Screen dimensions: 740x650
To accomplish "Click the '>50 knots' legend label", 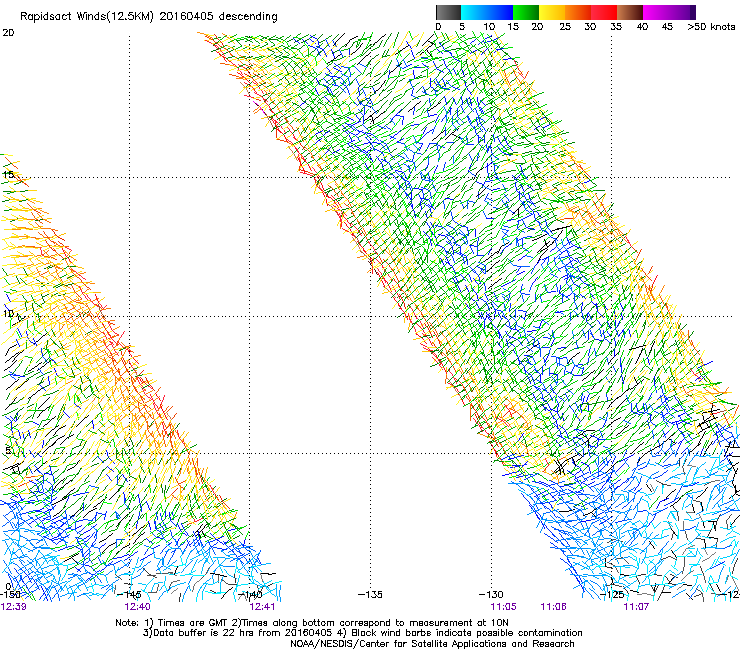I will (711, 27).
